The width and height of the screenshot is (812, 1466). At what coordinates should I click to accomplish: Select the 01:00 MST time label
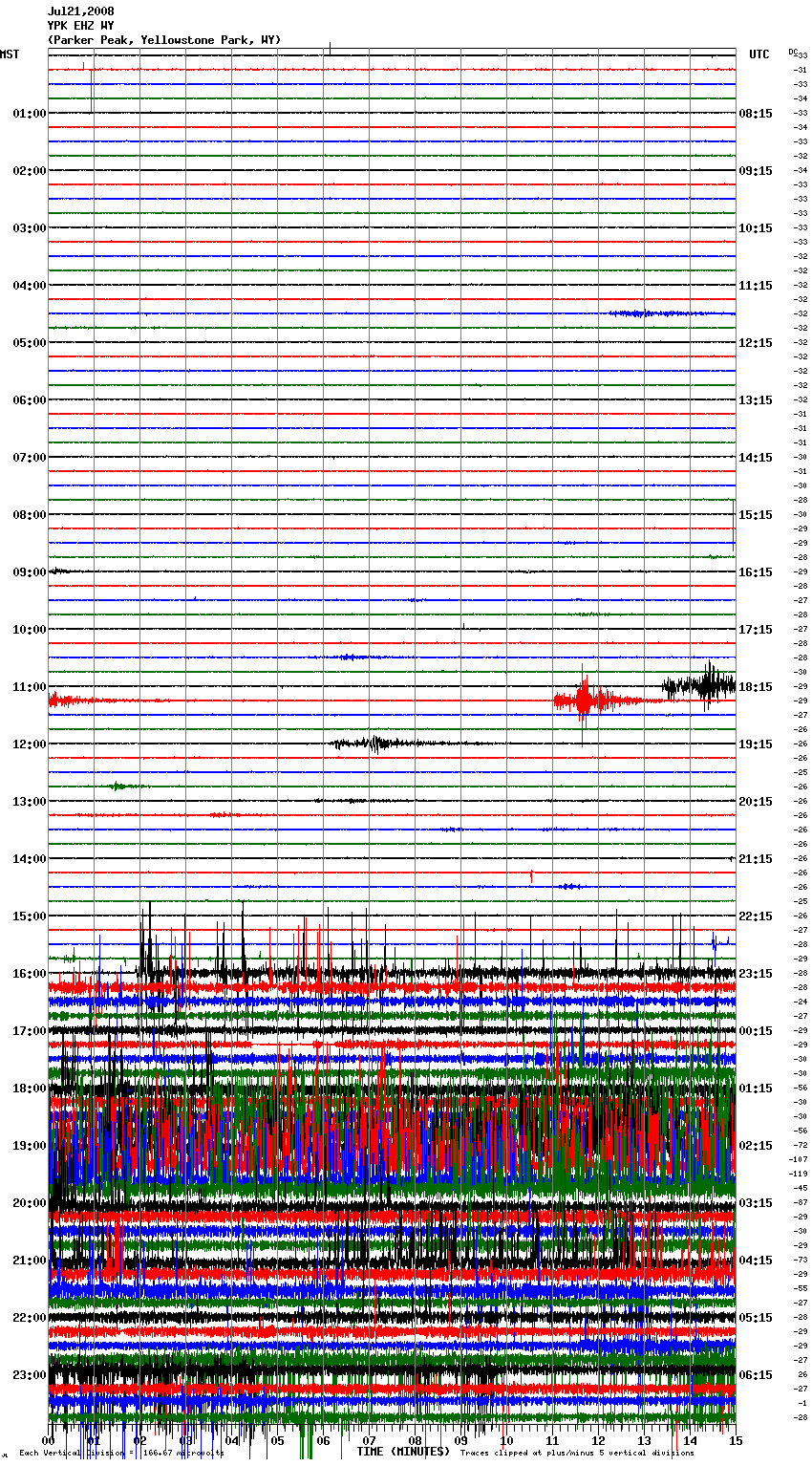coord(30,114)
